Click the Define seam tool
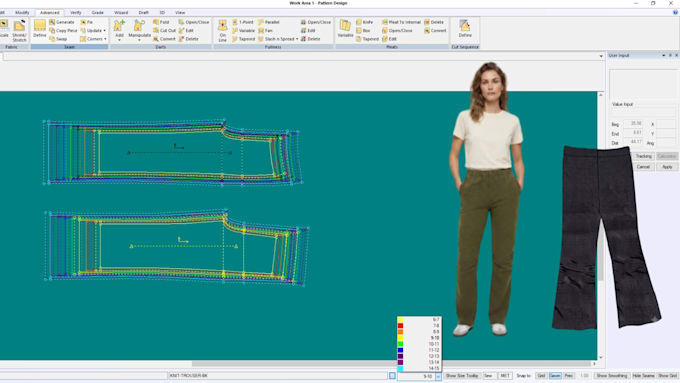 tap(39, 29)
